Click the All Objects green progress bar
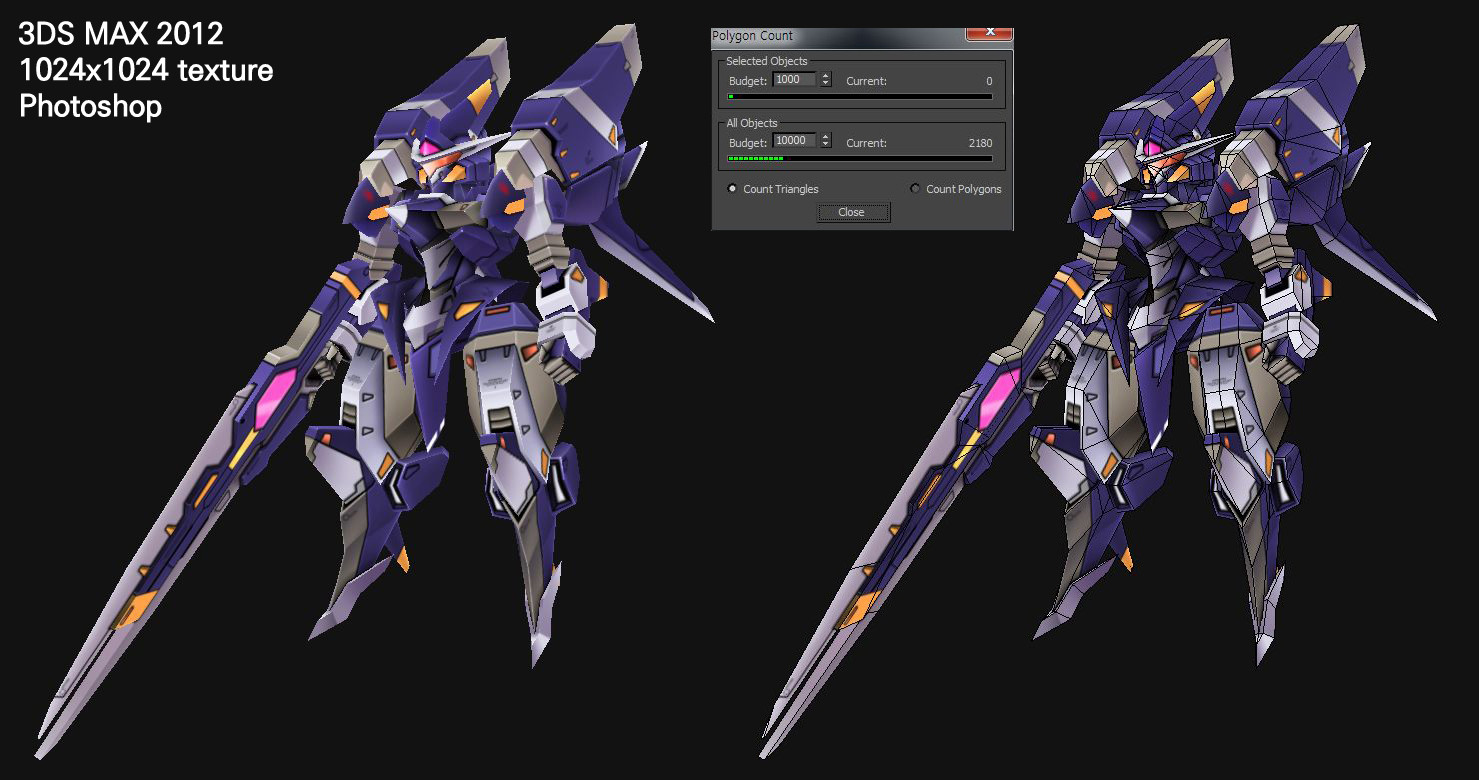The height and width of the screenshot is (780, 1479). point(860,158)
